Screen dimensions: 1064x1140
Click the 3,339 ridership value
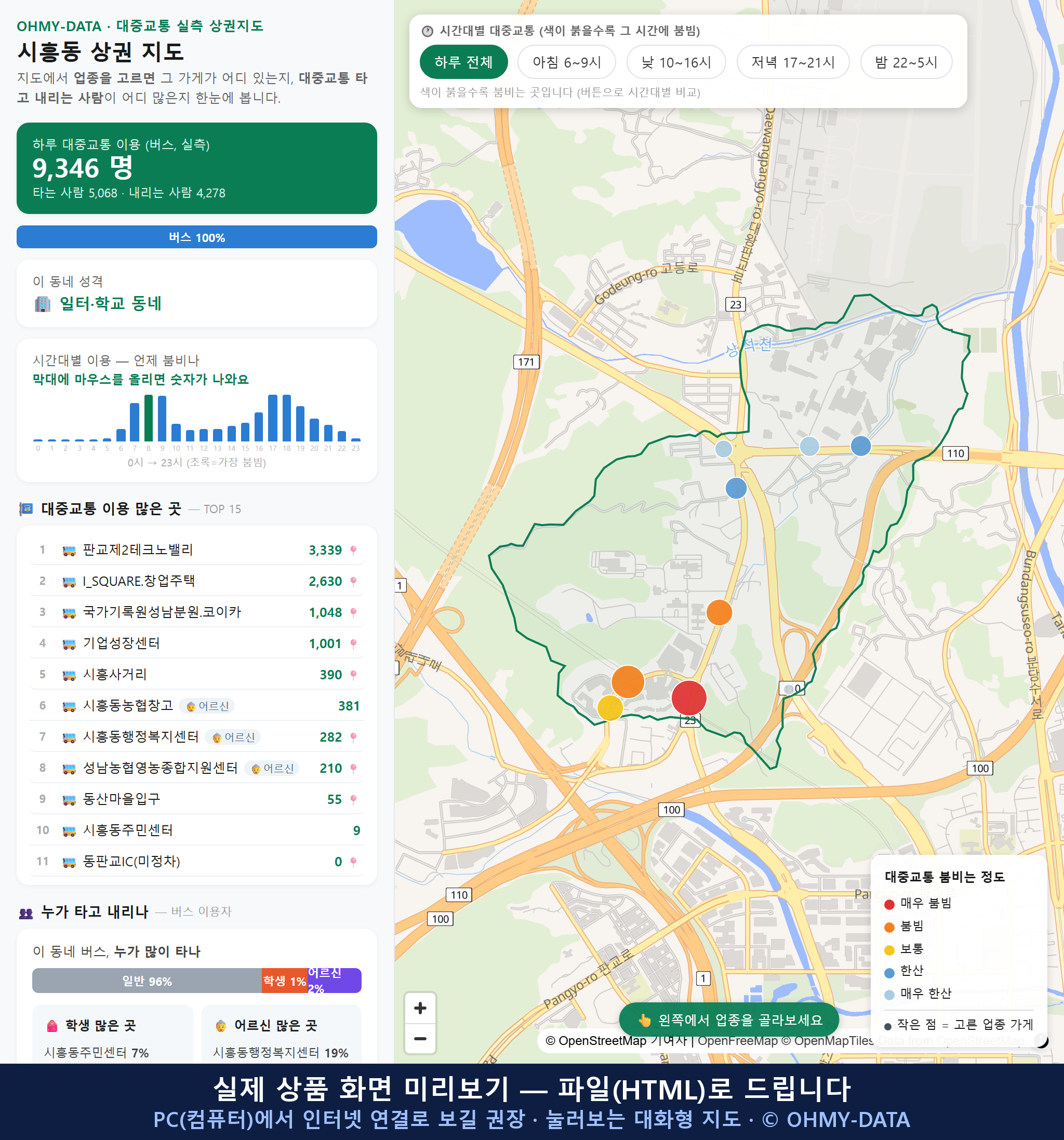pyautogui.click(x=325, y=551)
